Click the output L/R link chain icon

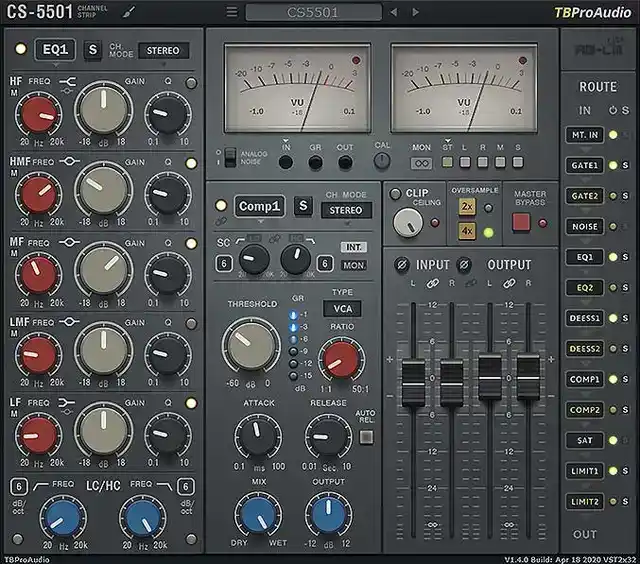pos(509,283)
